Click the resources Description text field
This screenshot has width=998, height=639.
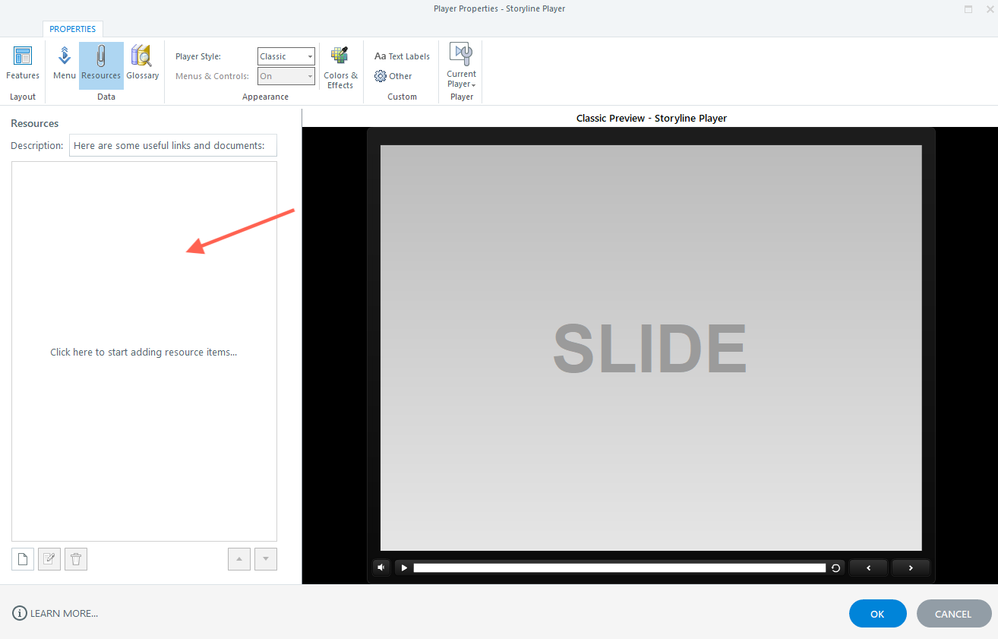coord(172,146)
